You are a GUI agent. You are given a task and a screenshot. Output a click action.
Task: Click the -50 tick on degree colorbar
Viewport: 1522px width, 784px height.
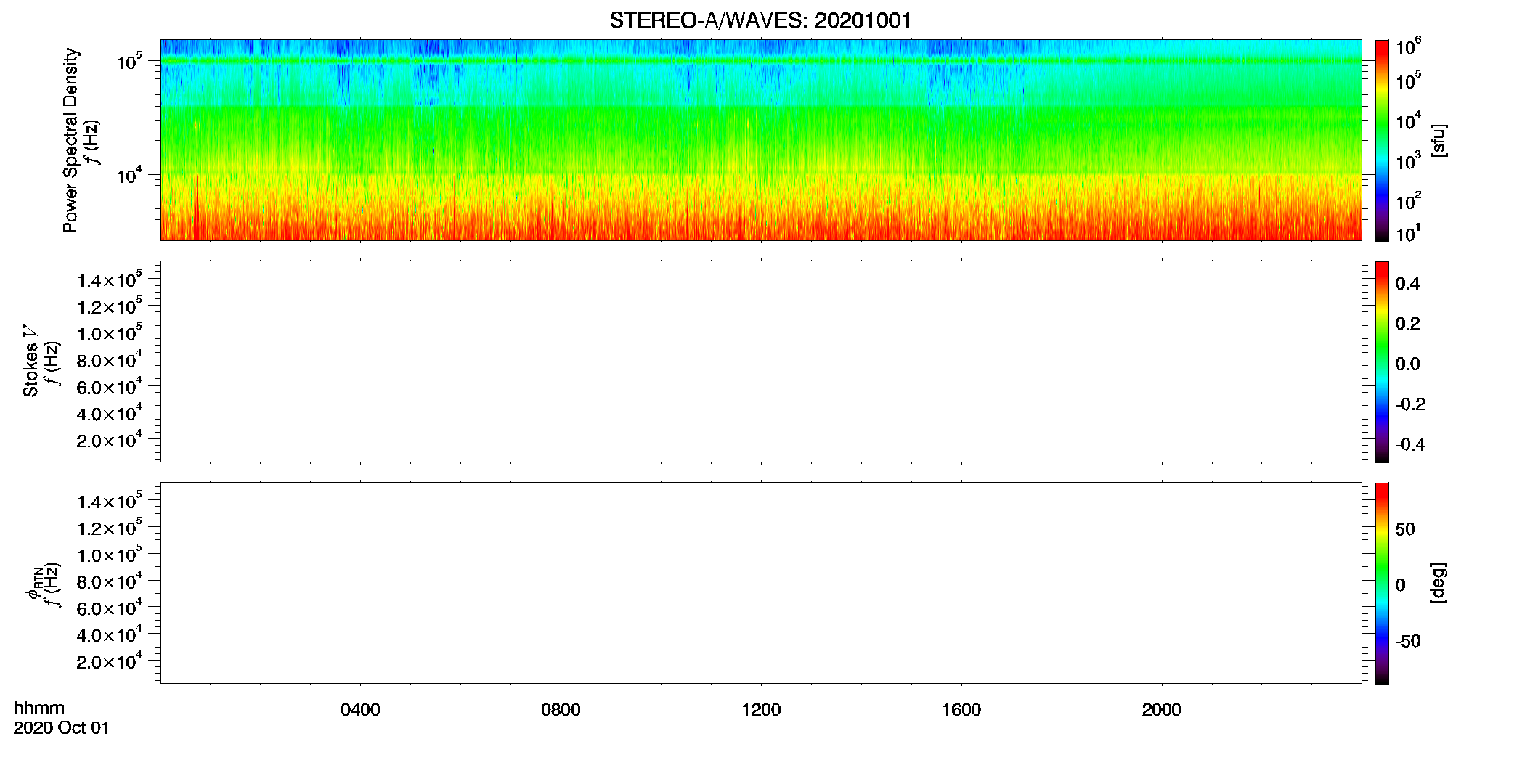1408,642
